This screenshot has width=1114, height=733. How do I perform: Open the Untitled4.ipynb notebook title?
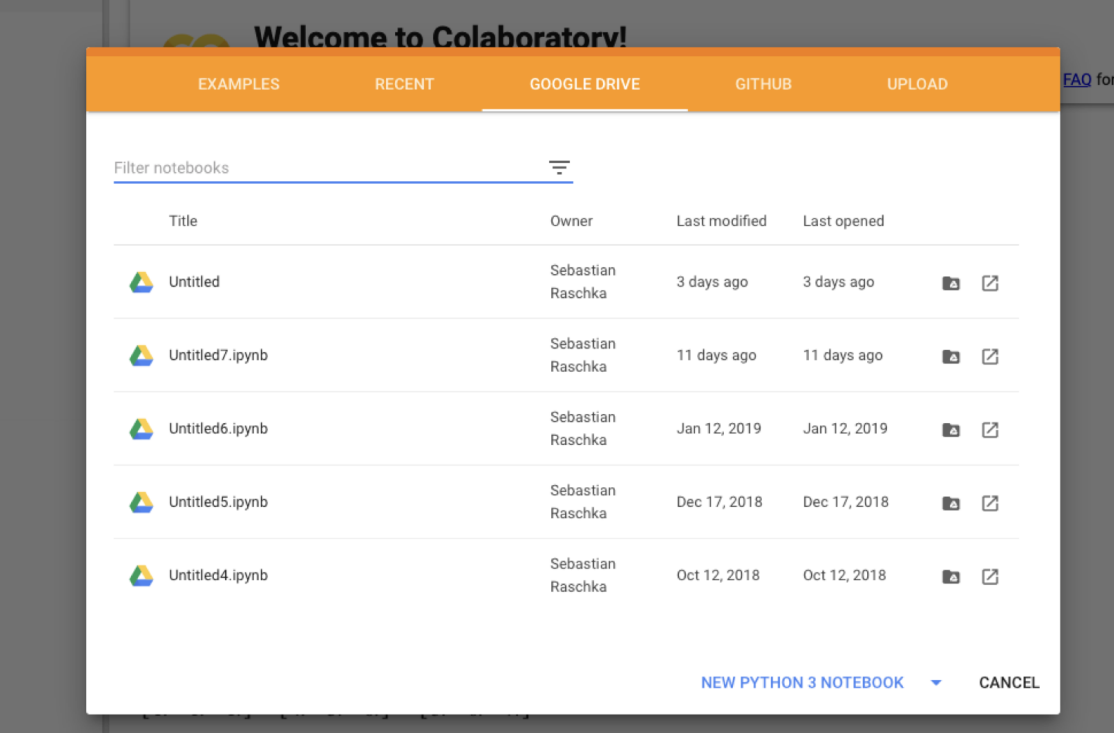[x=218, y=575]
